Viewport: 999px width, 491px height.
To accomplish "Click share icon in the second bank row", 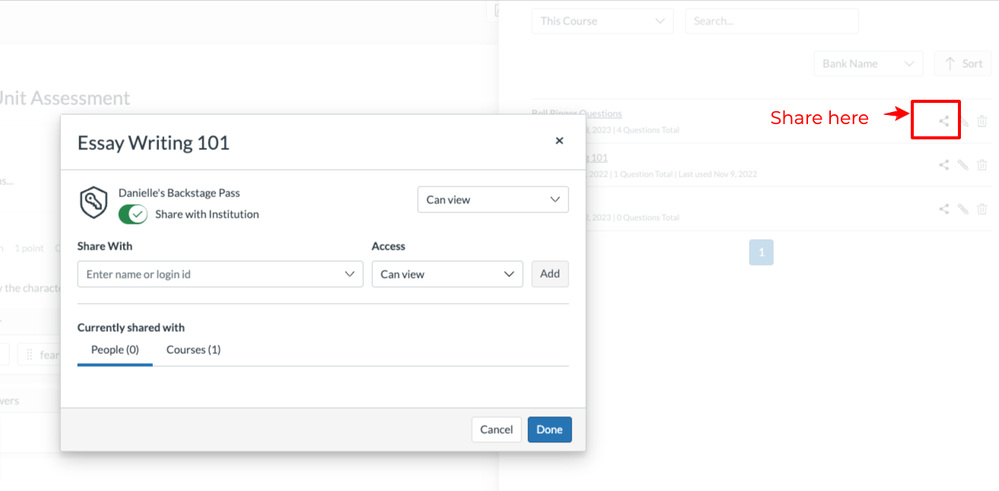I will click(x=944, y=165).
